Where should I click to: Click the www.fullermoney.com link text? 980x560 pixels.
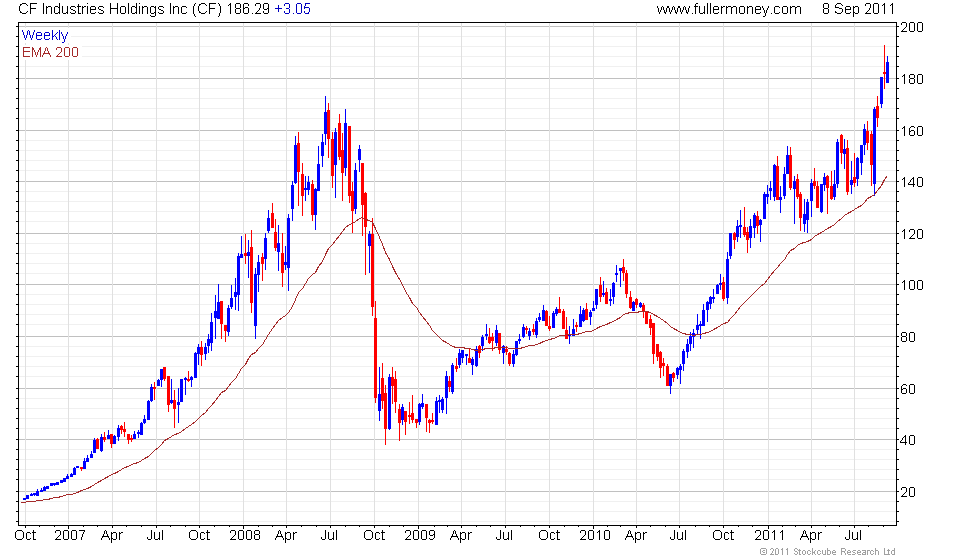point(729,9)
